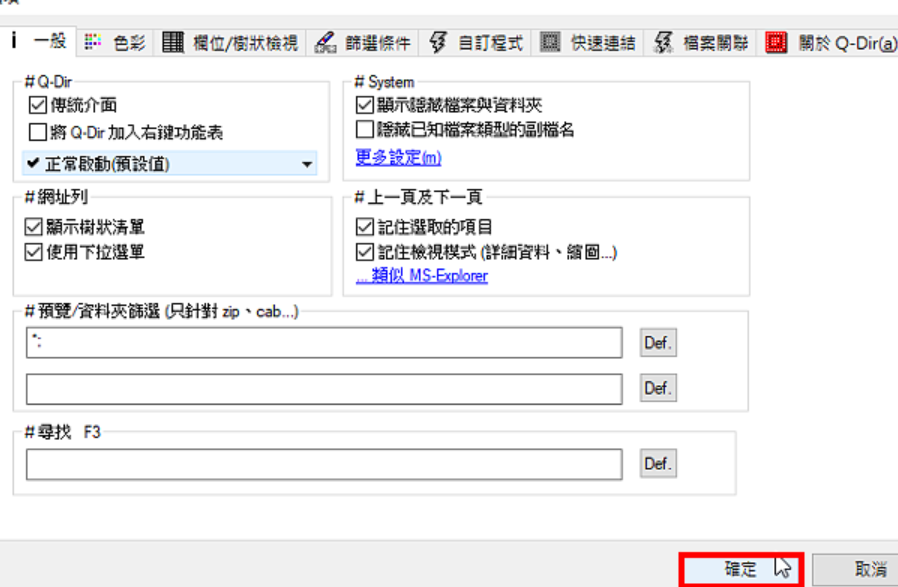Viewport: 898px width, 587px height.
Task: Click the 快速連結 tab icon
Action: click(x=550, y=42)
